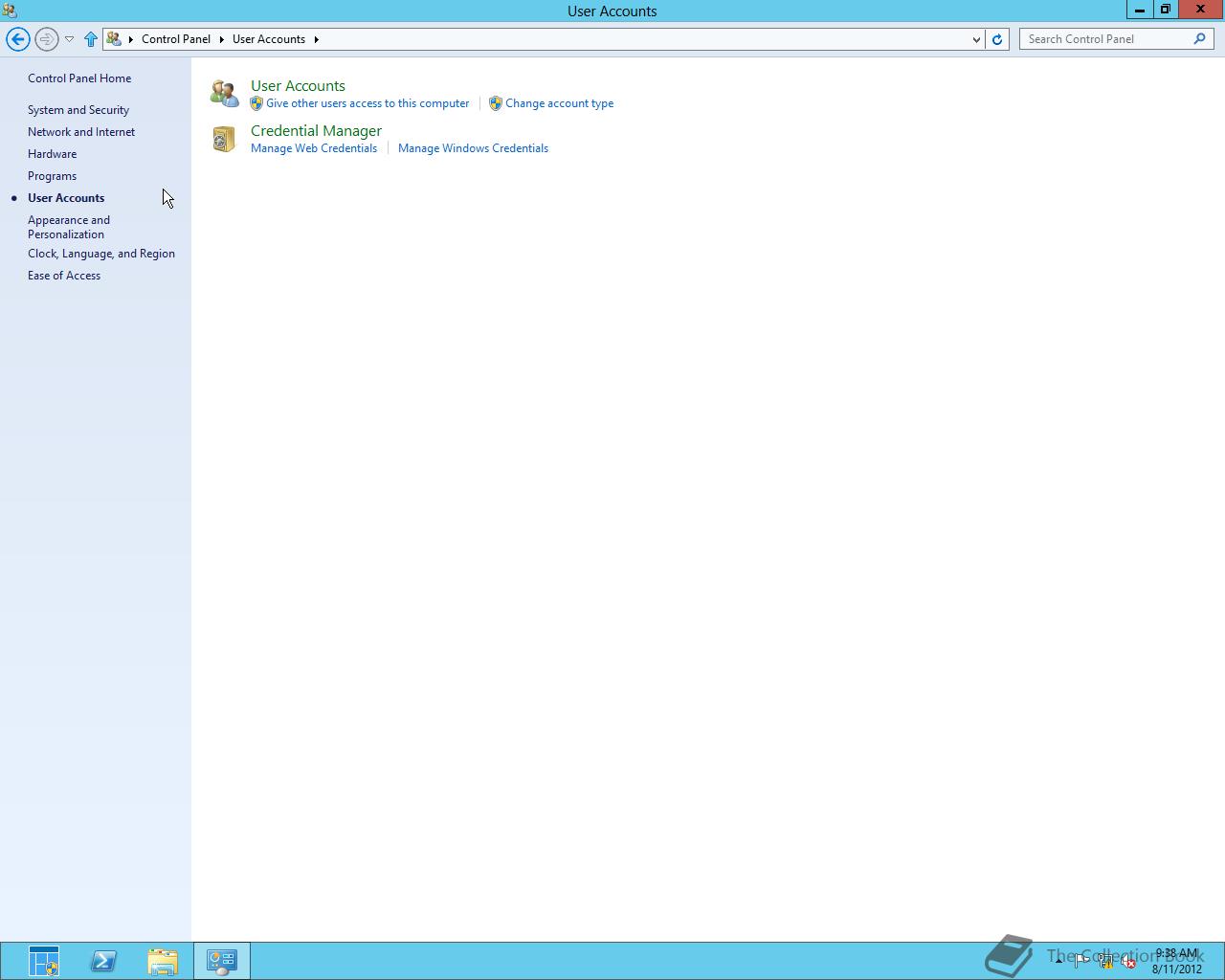The height and width of the screenshot is (980, 1225).
Task: Open Manage Windows Credentials
Action: point(473,148)
